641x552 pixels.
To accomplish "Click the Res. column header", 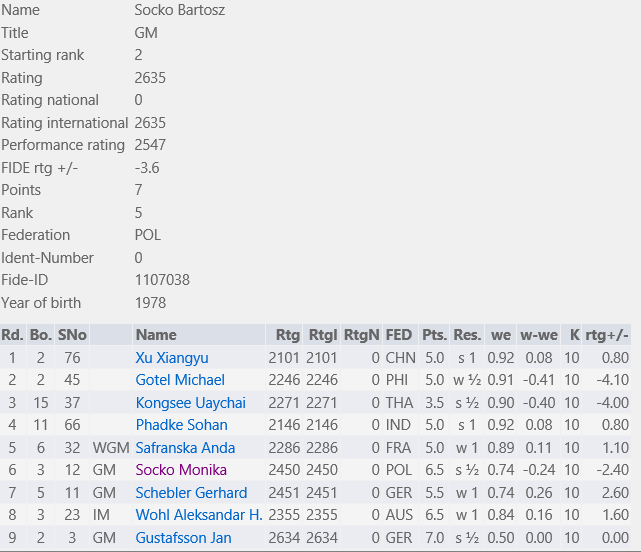I will 467,335.
